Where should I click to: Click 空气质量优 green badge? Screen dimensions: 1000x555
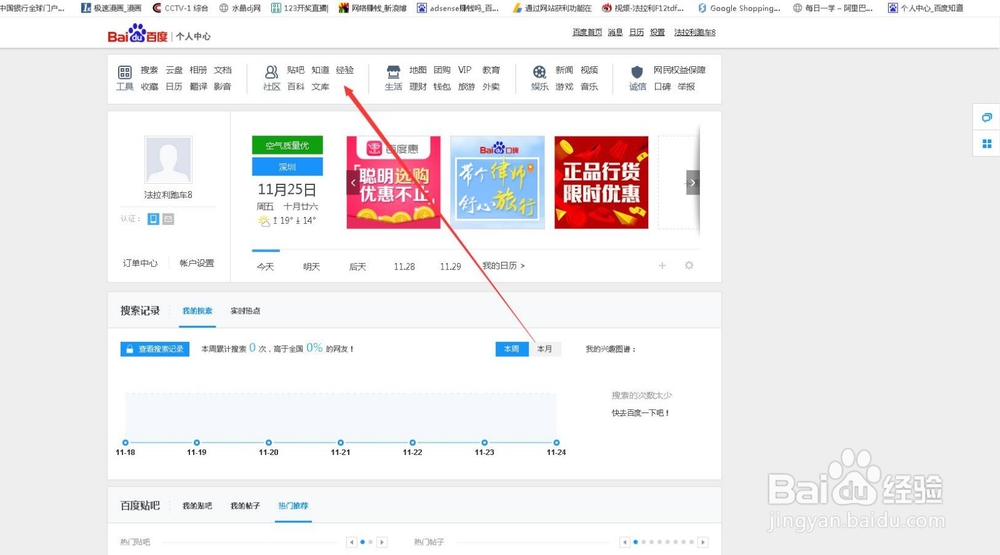tap(287, 145)
